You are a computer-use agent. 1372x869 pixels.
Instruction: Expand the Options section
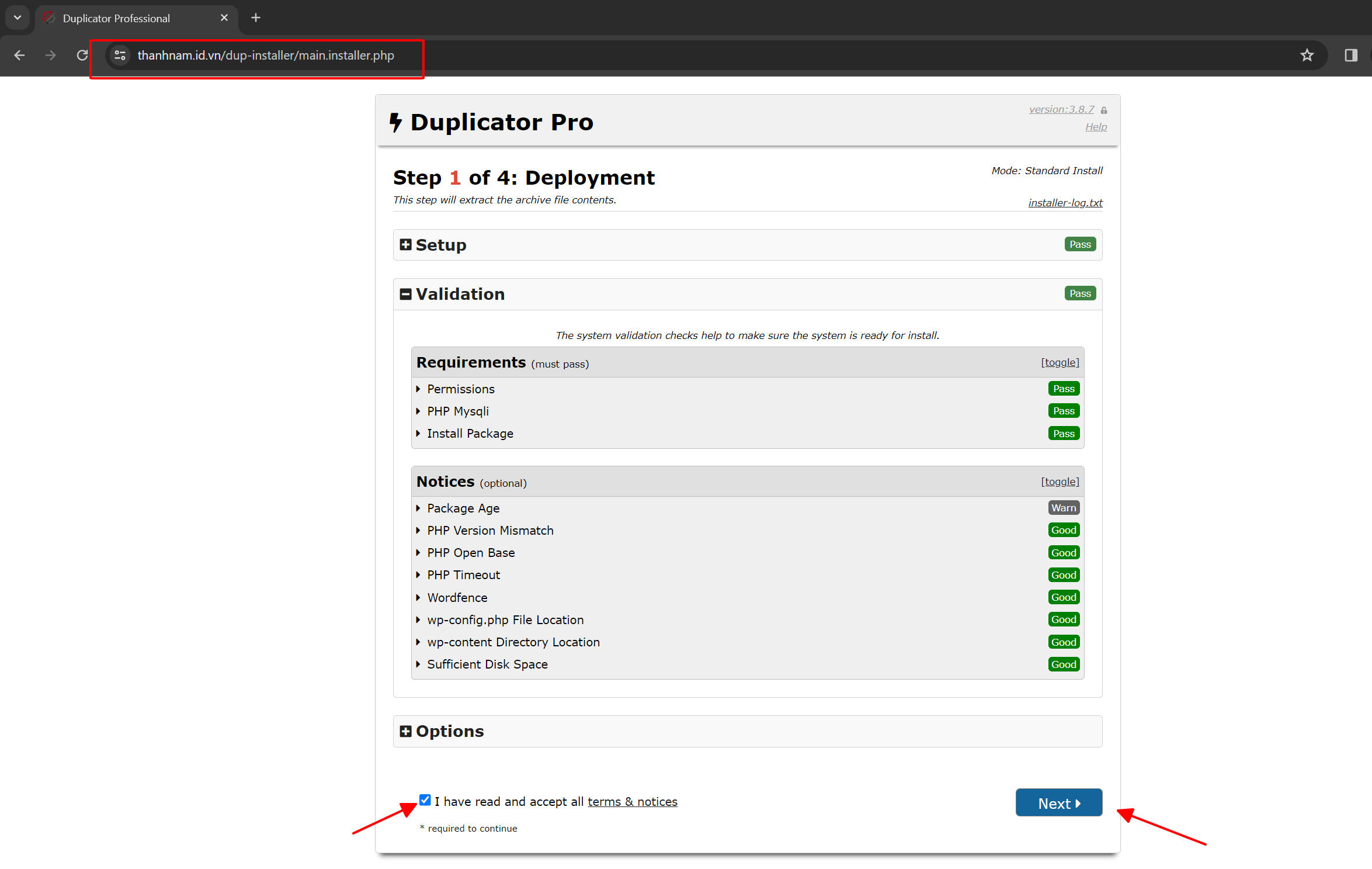click(406, 731)
